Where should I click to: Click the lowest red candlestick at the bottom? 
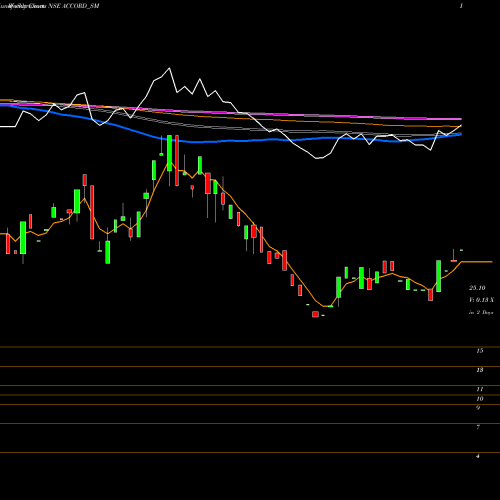[x=315, y=314]
